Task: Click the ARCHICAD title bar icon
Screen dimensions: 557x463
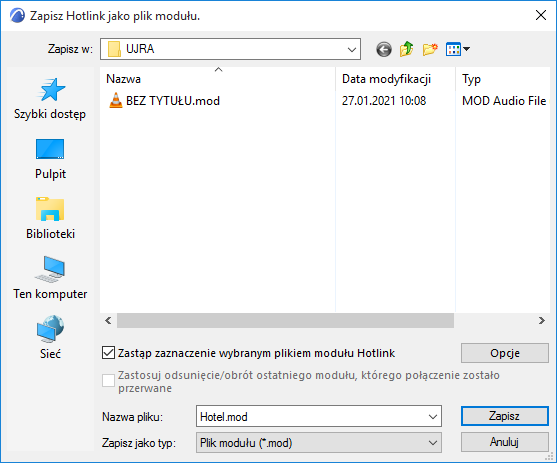Action: click(17, 16)
